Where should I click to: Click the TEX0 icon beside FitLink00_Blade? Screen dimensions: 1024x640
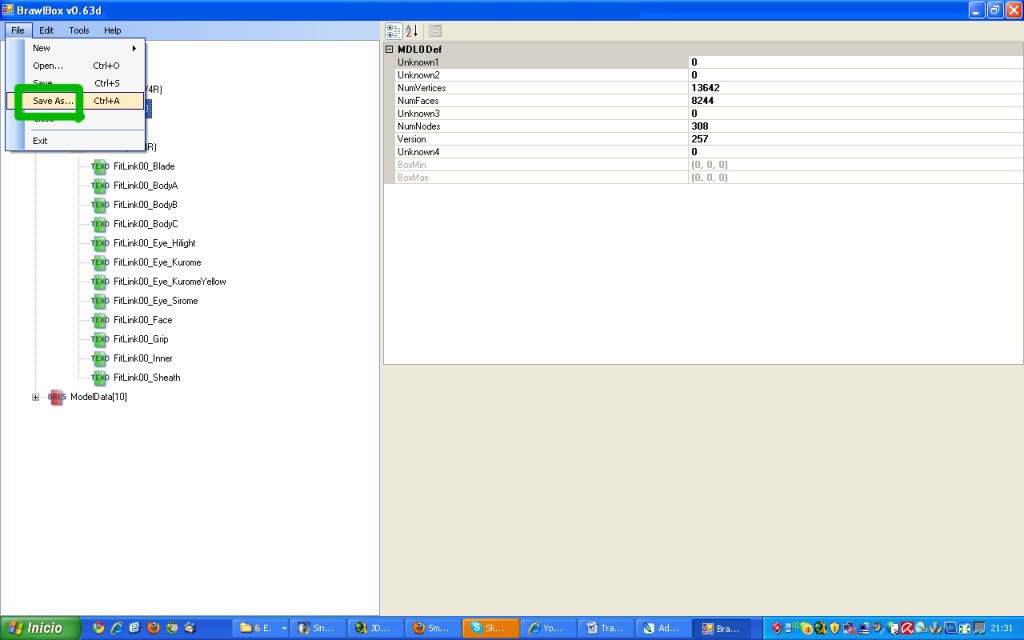coord(99,166)
